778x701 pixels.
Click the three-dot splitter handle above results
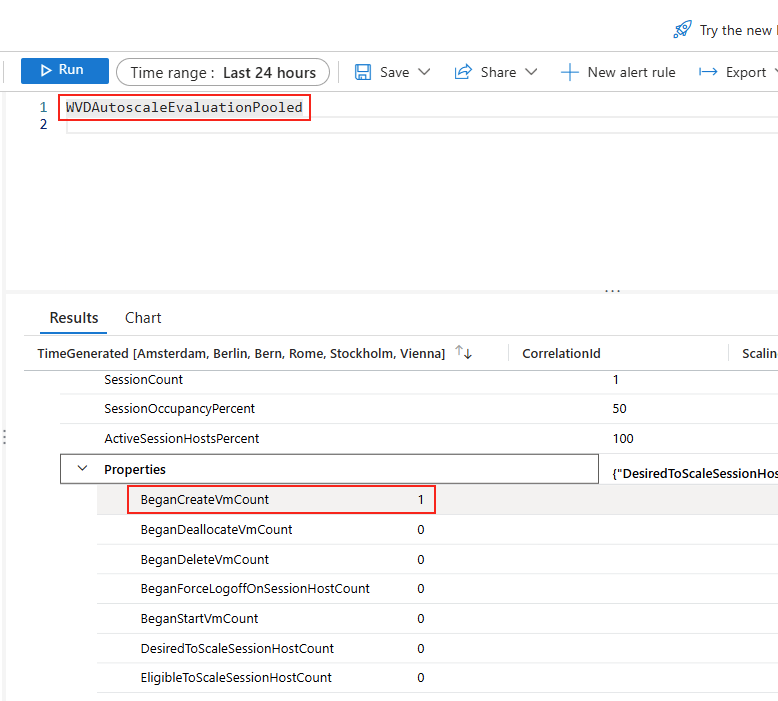(x=612, y=291)
